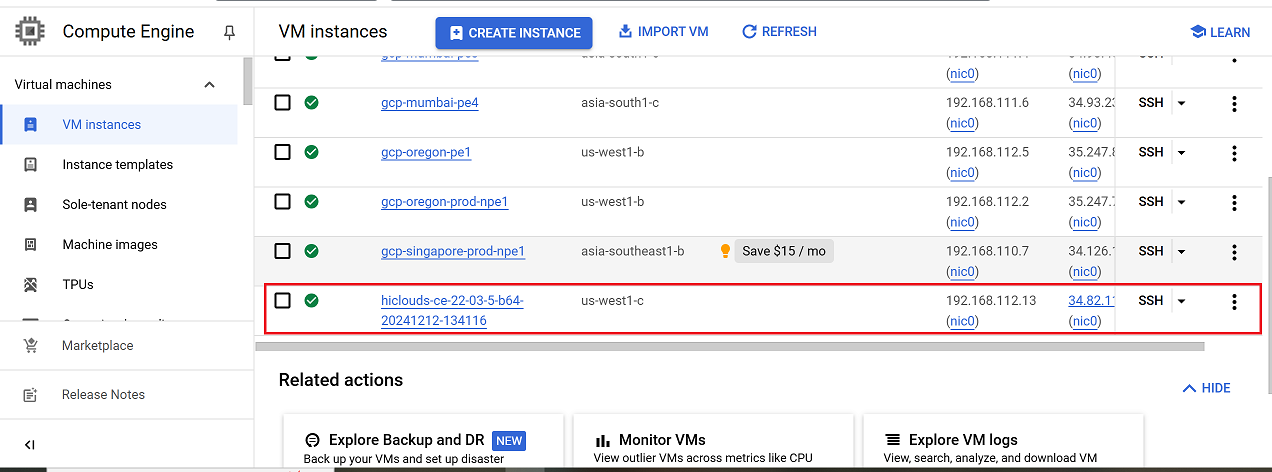1272x472 pixels.
Task: Open more actions menu for gcp-mumbai-pe4
Action: click(1234, 103)
